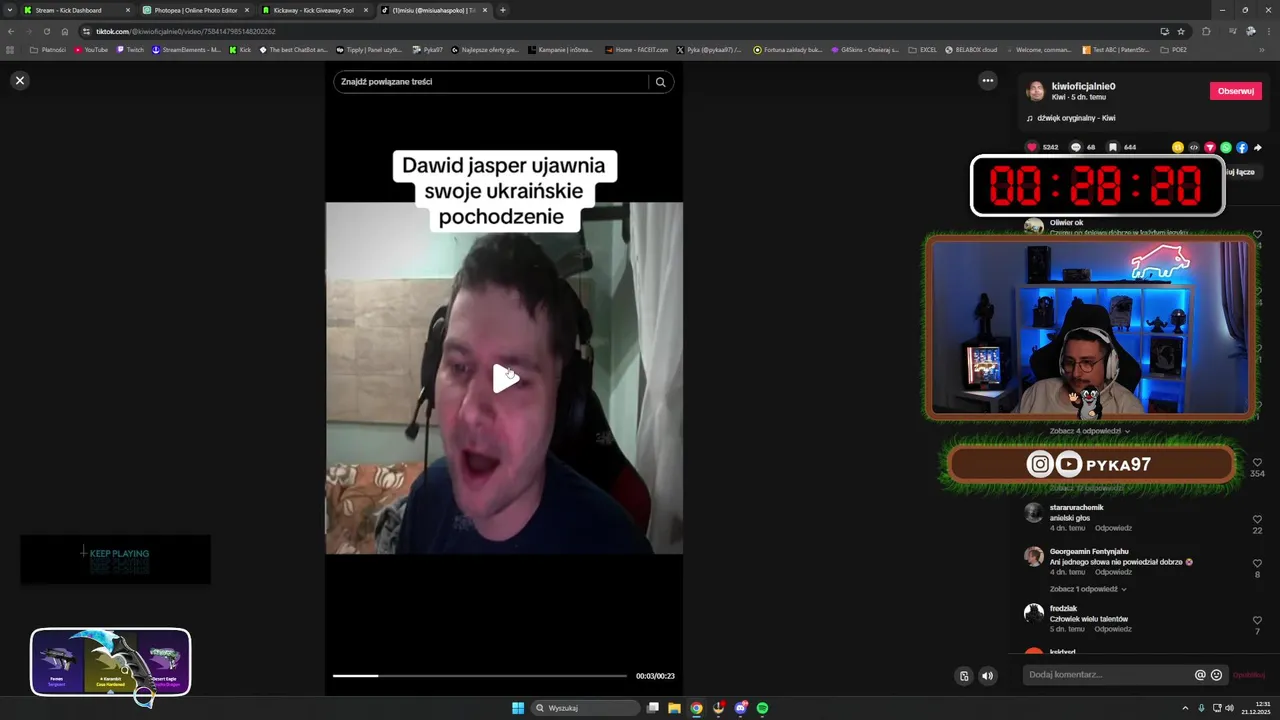Switch to the Stream - Kick Dashboard tab

76,10
